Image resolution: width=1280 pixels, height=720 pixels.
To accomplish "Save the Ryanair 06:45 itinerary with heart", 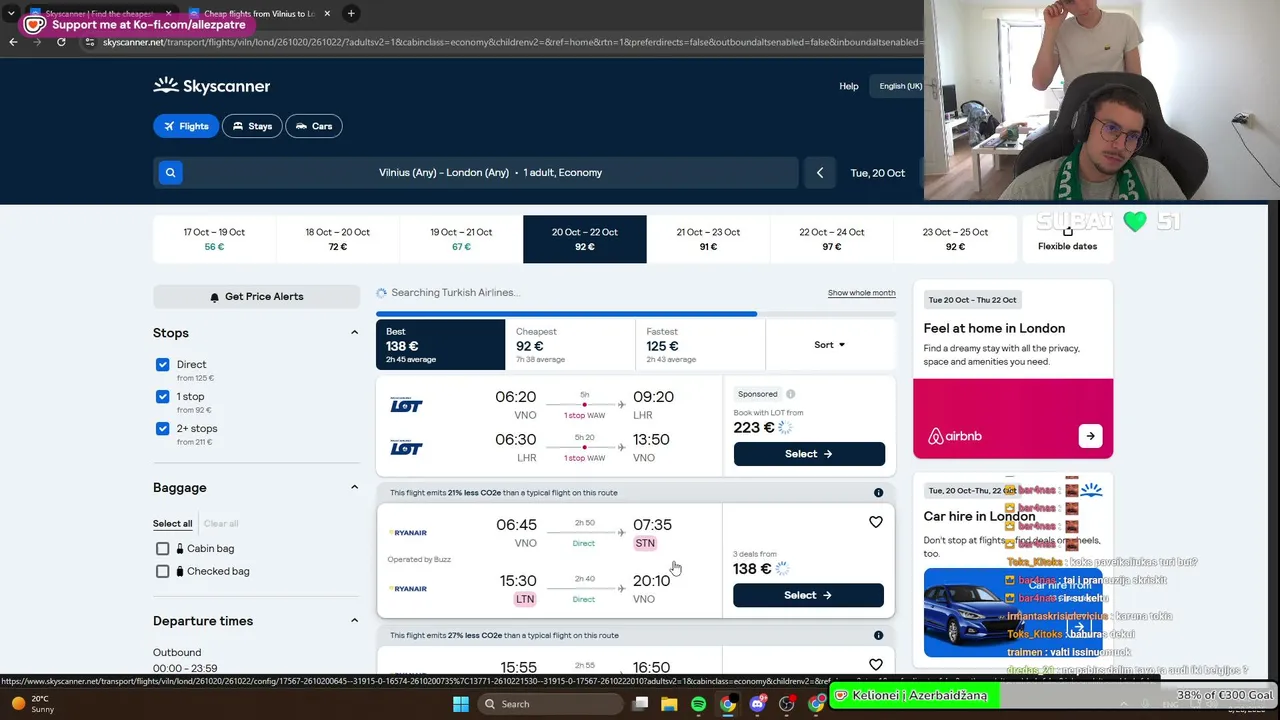I will pyautogui.click(x=876, y=522).
